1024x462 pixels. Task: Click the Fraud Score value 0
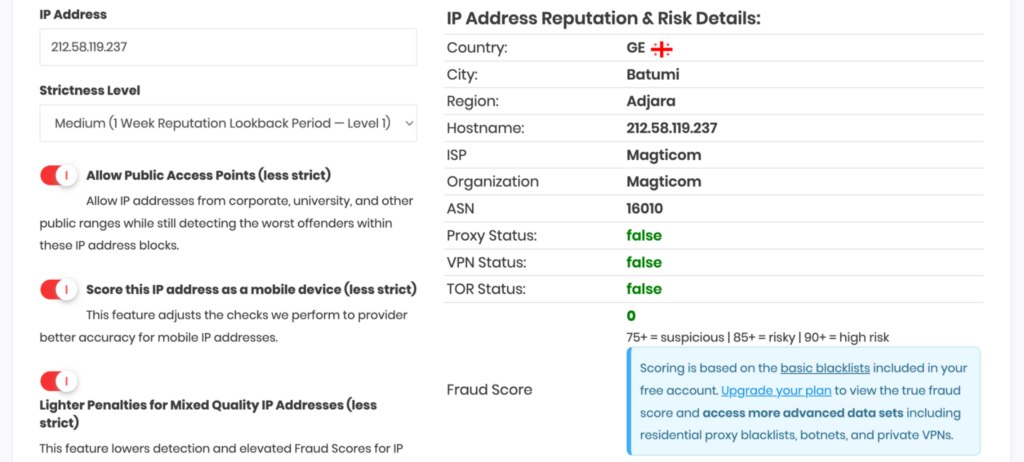pos(631,316)
